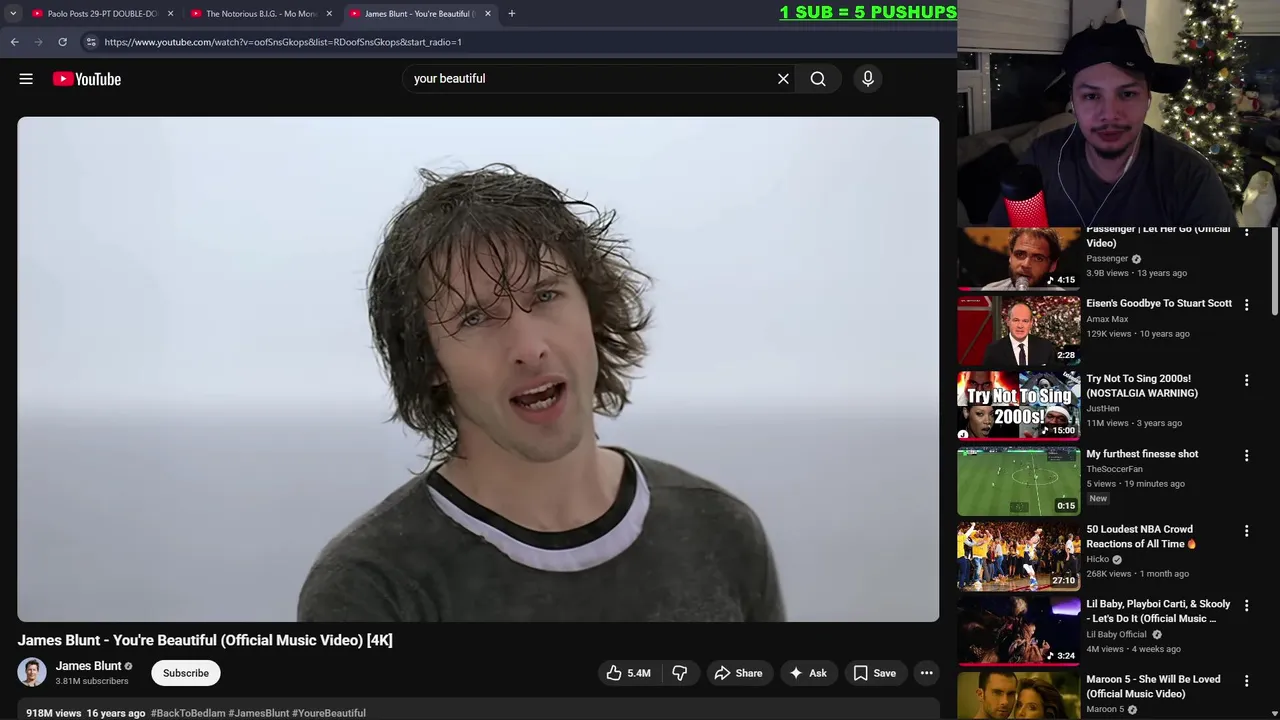The height and width of the screenshot is (720, 1280).
Task: Open options menu for 50 Loudest NBA Crowd
Action: point(1246,530)
